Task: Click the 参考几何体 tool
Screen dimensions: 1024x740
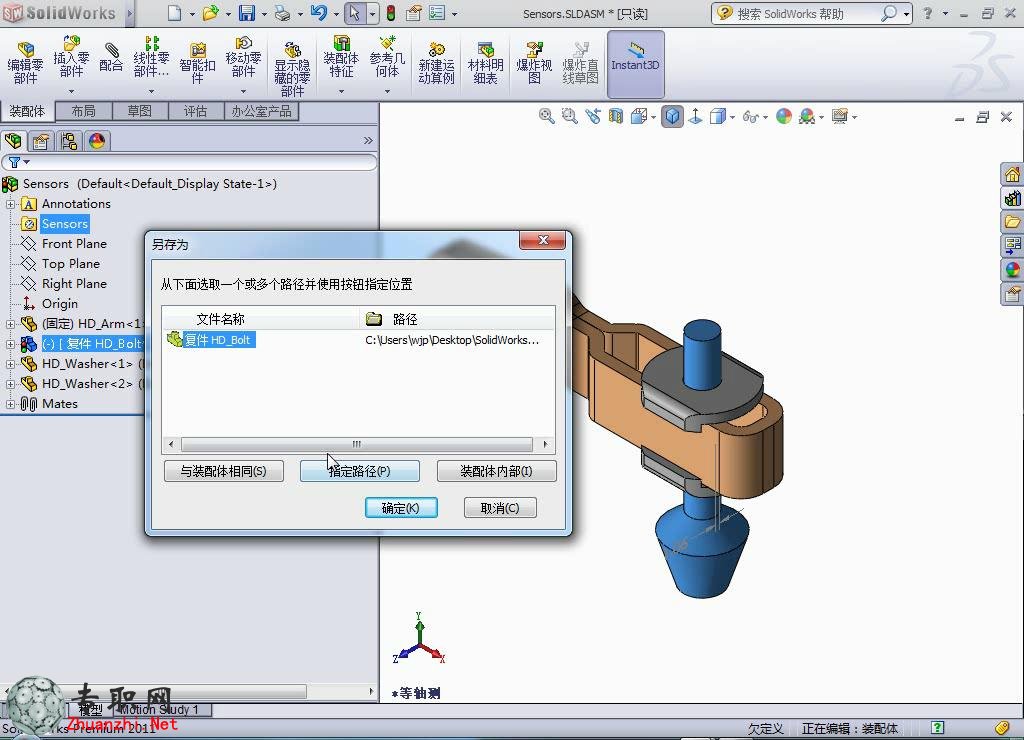Action: coord(387,57)
